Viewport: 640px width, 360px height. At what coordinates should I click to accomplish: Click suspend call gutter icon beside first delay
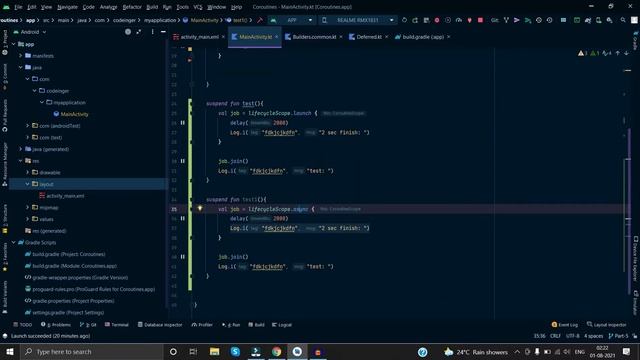pos(183,122)
